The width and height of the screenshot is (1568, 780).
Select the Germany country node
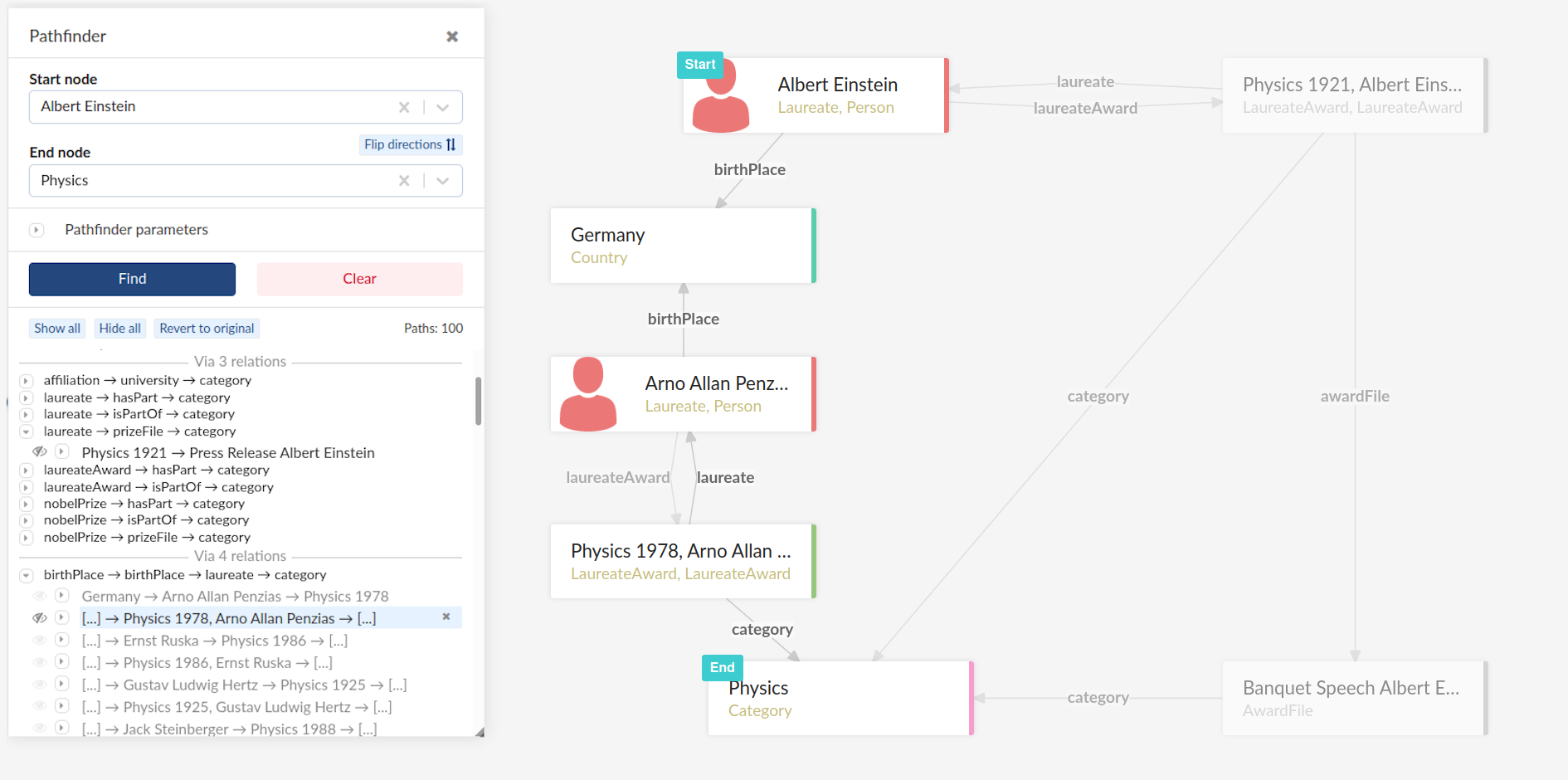[683, 246]
